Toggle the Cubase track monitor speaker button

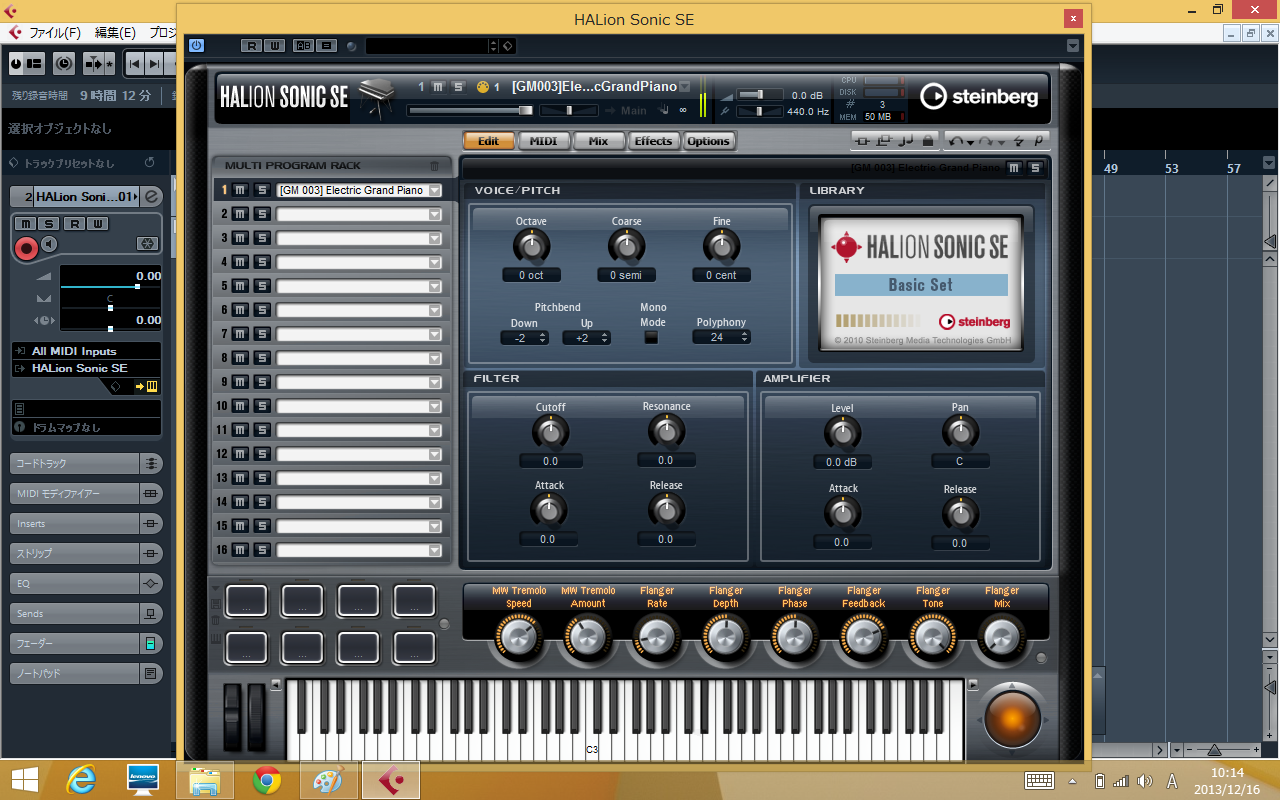[49, 245]
